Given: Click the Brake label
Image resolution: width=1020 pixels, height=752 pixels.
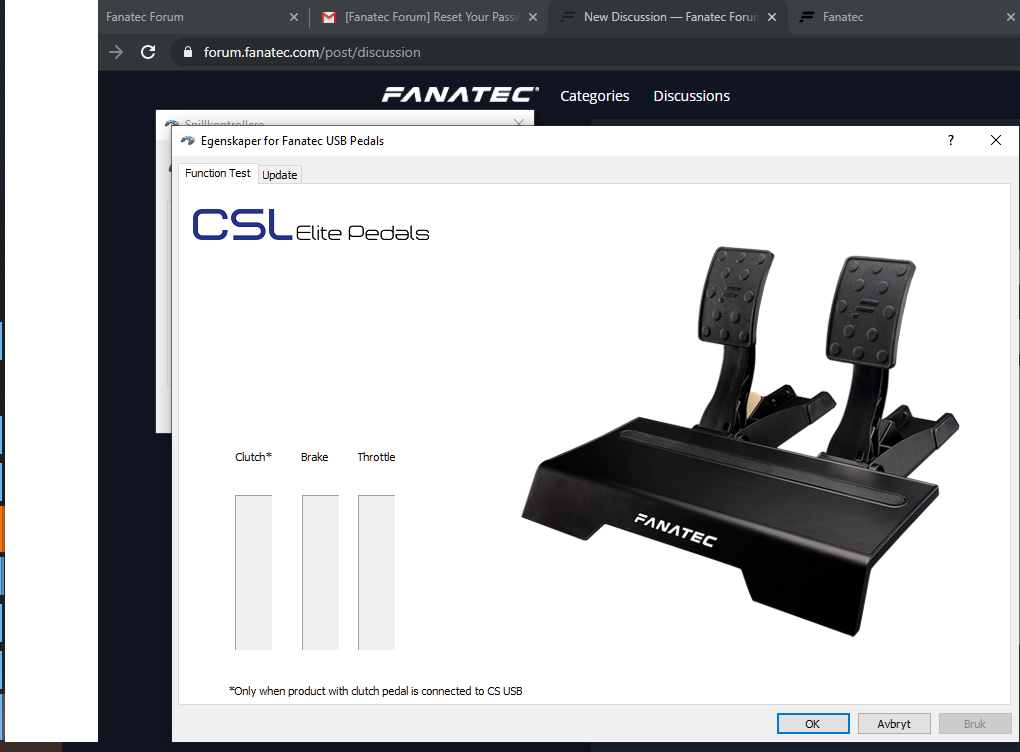Looking at the screenshot, I should 314,457.
